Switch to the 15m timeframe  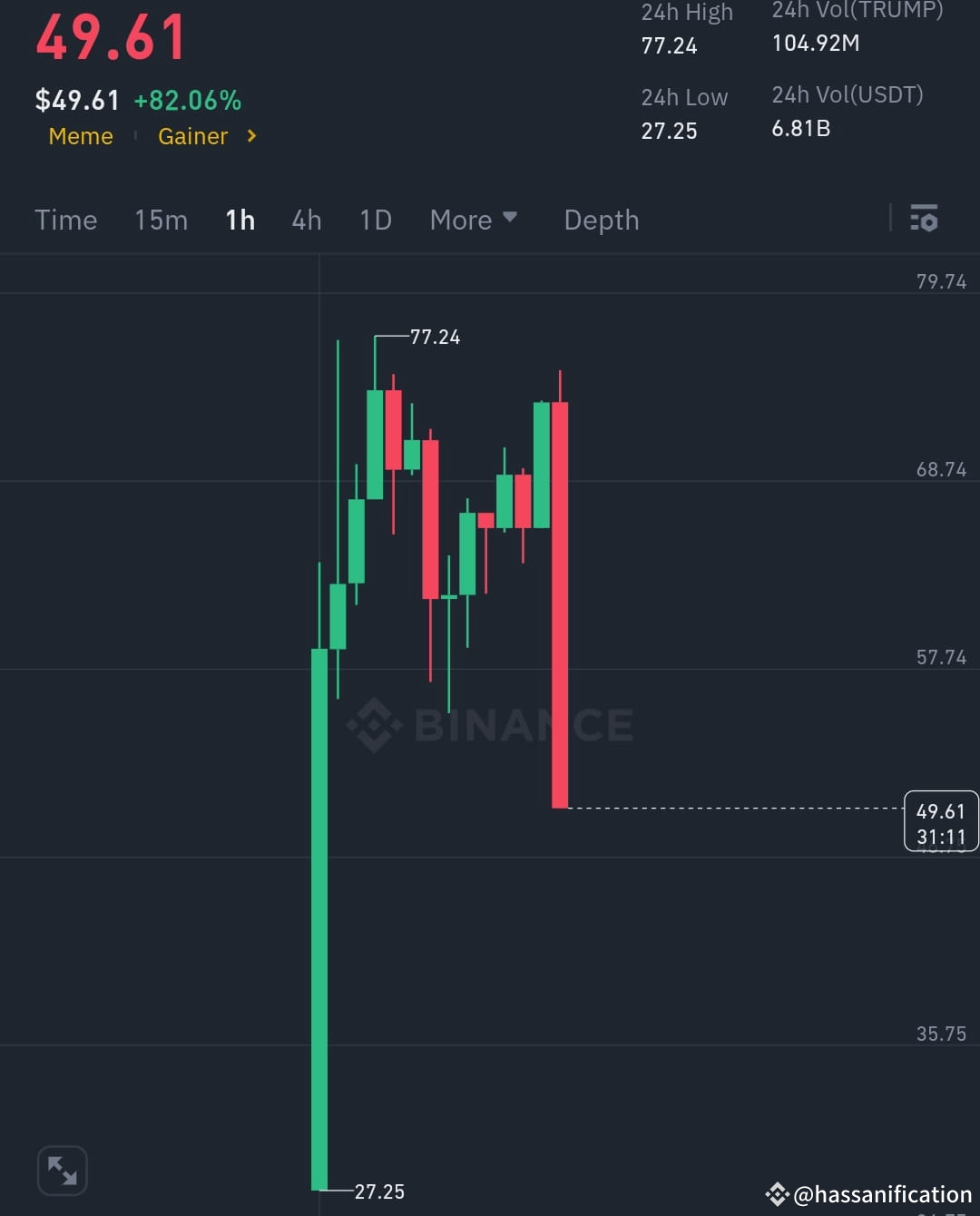click(161, 219)
